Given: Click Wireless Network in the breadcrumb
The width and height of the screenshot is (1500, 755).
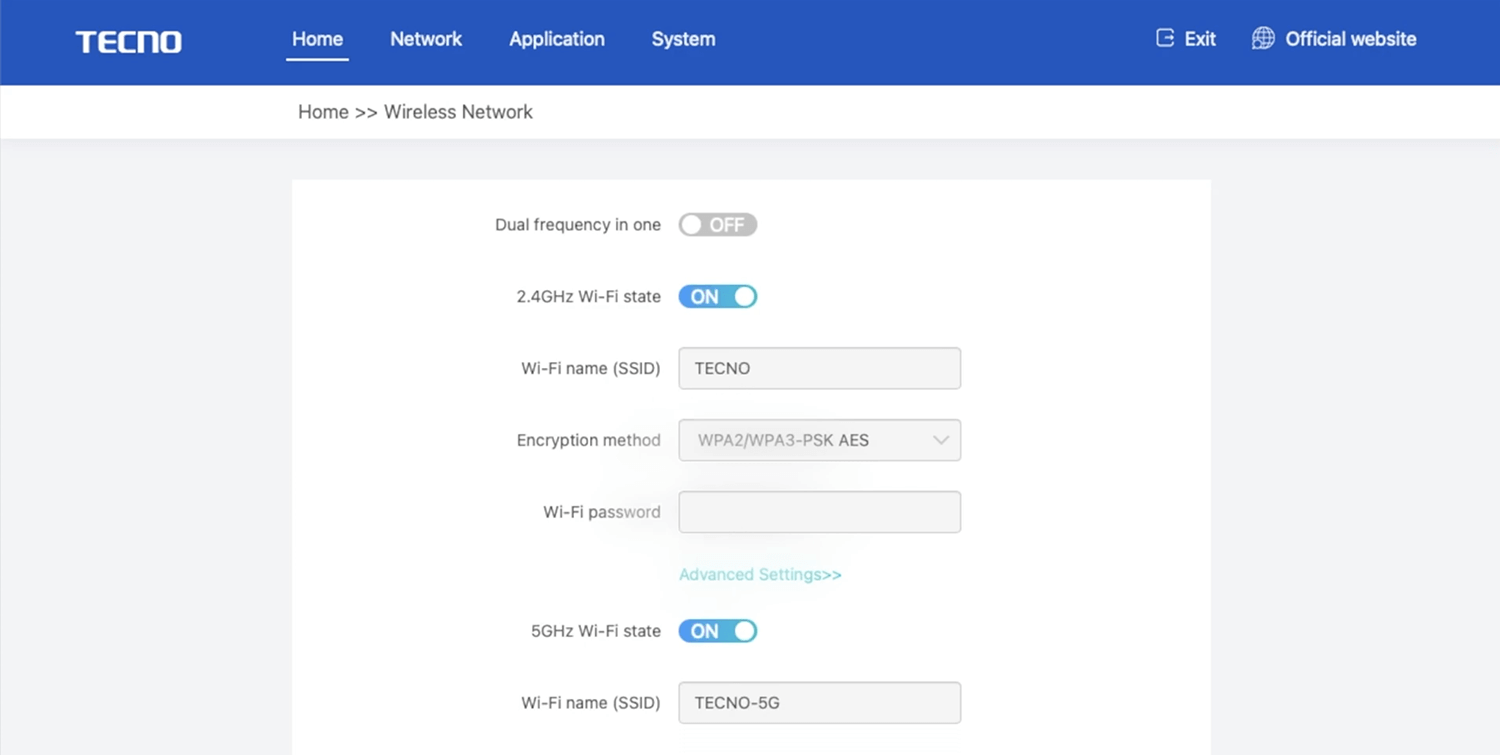Looking at the screenshot, I should (458, 112).
